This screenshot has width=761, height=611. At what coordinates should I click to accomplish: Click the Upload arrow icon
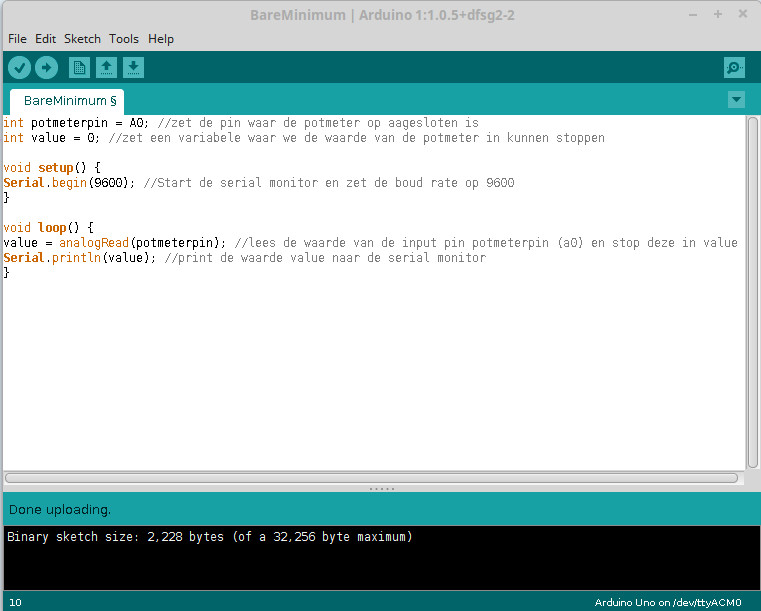click(47, 67)
